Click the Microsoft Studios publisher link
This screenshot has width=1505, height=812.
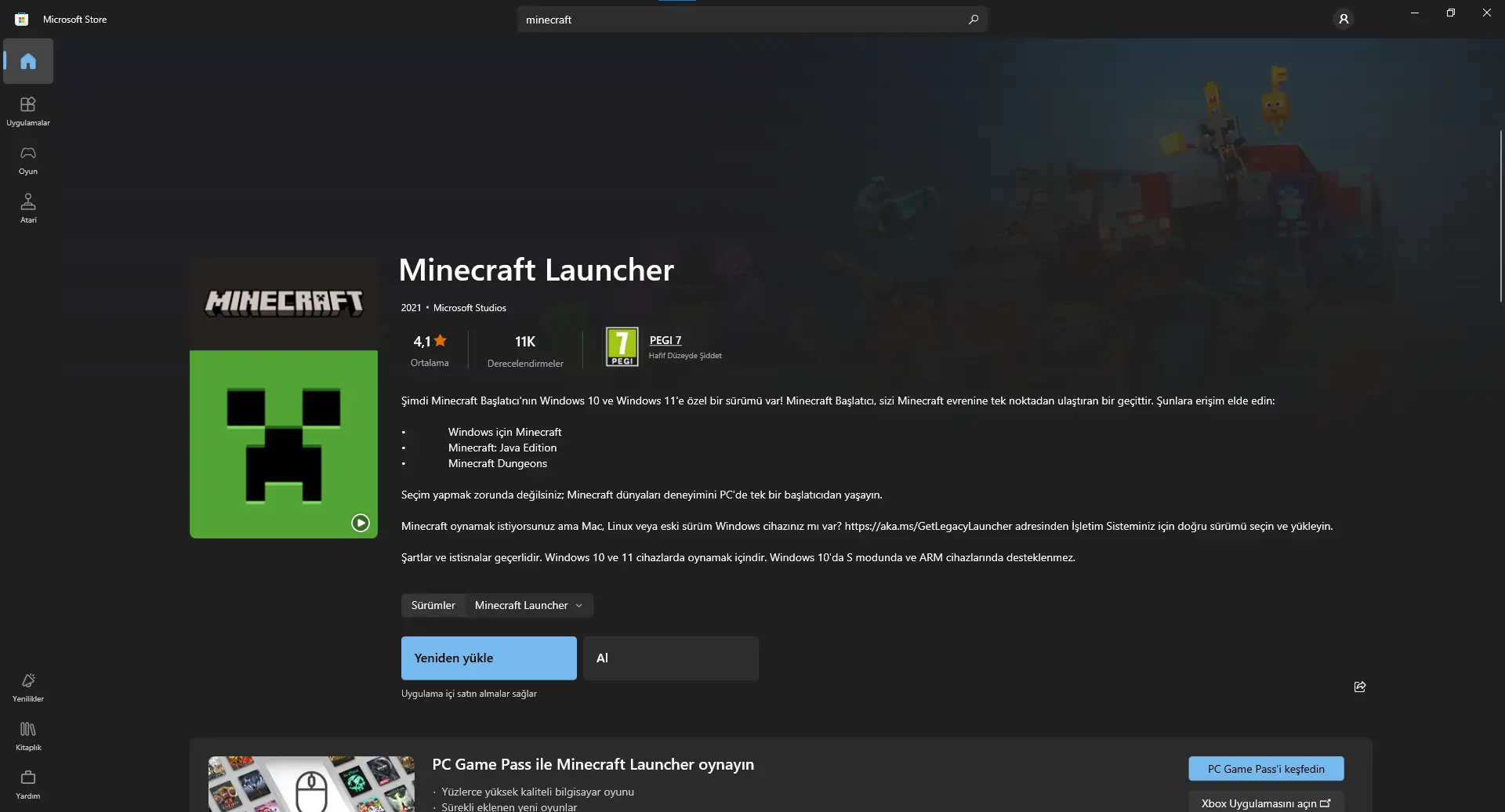pyautogui.click(x=470, y=308)
